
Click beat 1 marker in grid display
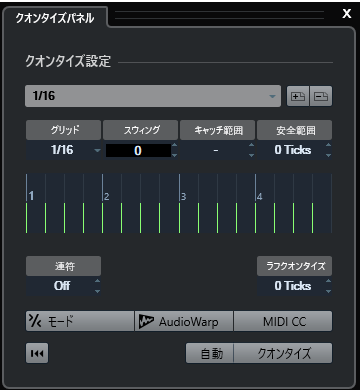pyautogui.click(x=31, y=196)
